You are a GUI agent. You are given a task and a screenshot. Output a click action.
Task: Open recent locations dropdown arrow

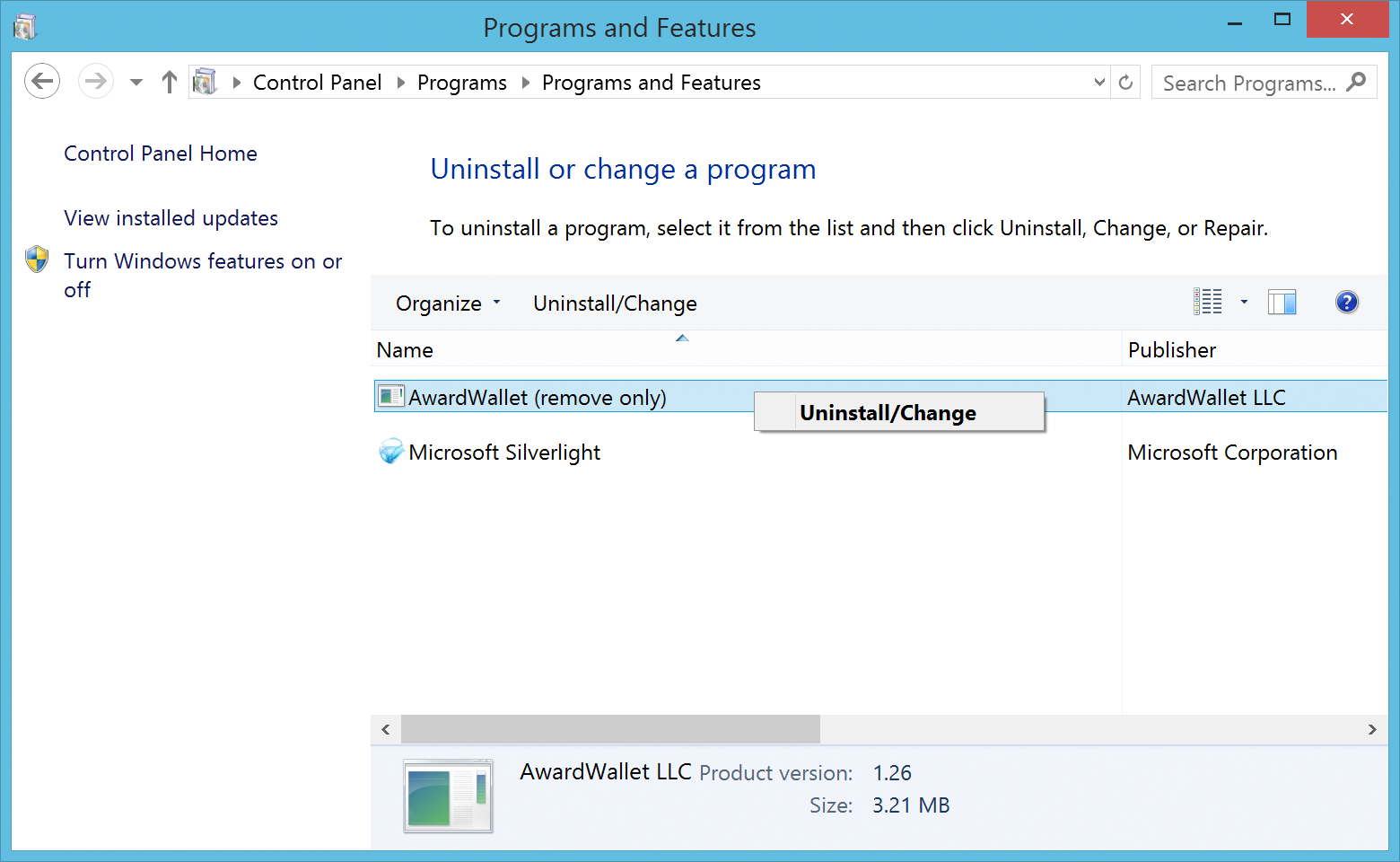136,83
